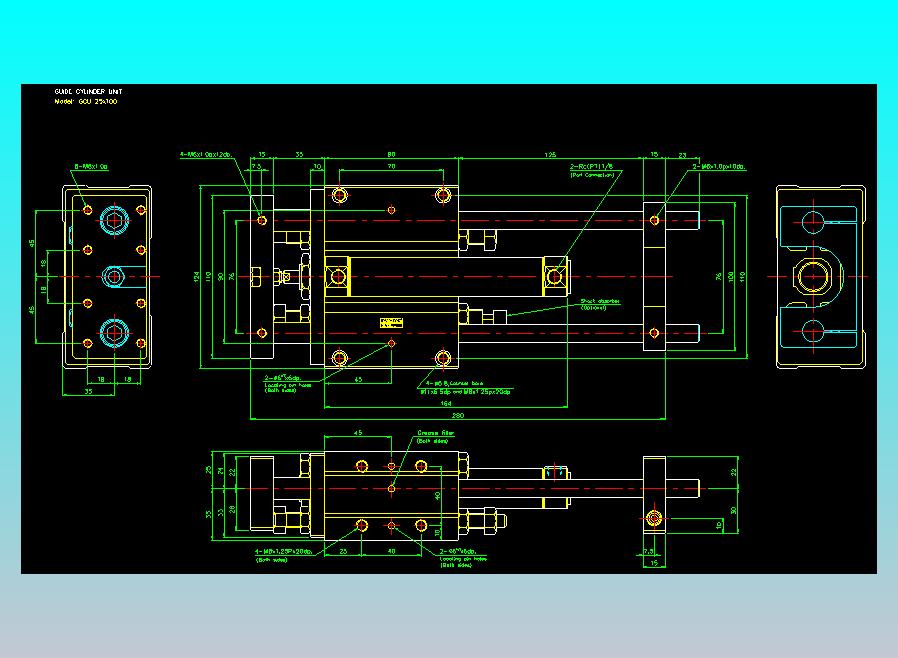Viewport: 898px width, 658px height.
Task: Select the "8-M6x1.0p" callout on left view
Action: click(x=91, y=167)
